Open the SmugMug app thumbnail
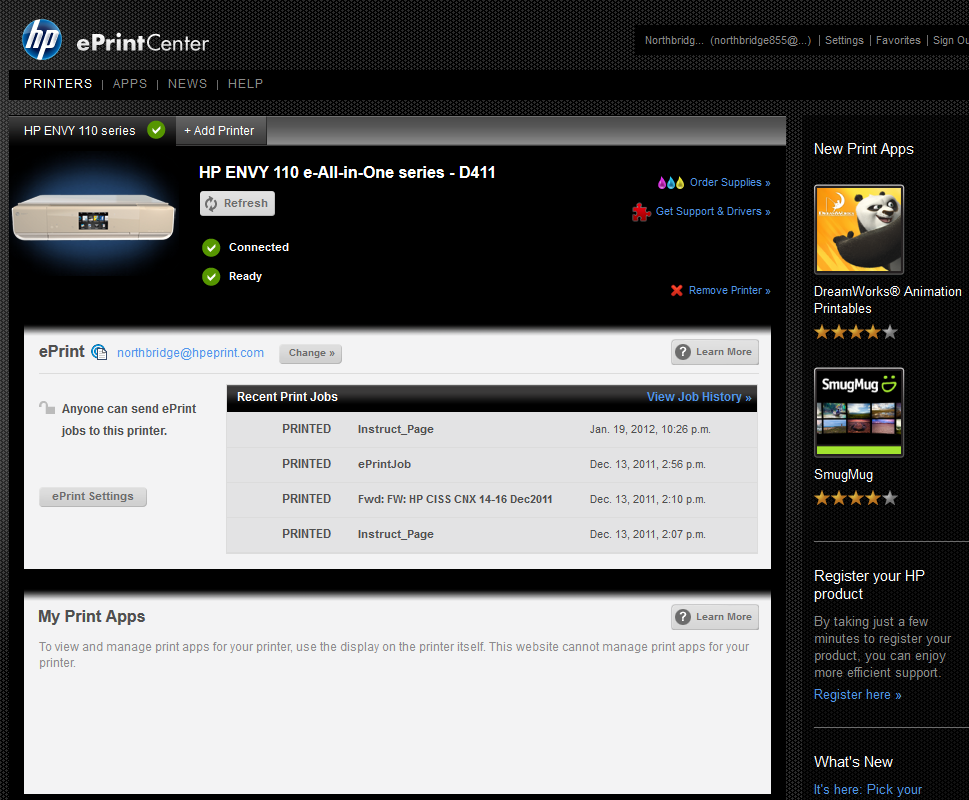This screenshot has width=969, height=800. [859, 413]
